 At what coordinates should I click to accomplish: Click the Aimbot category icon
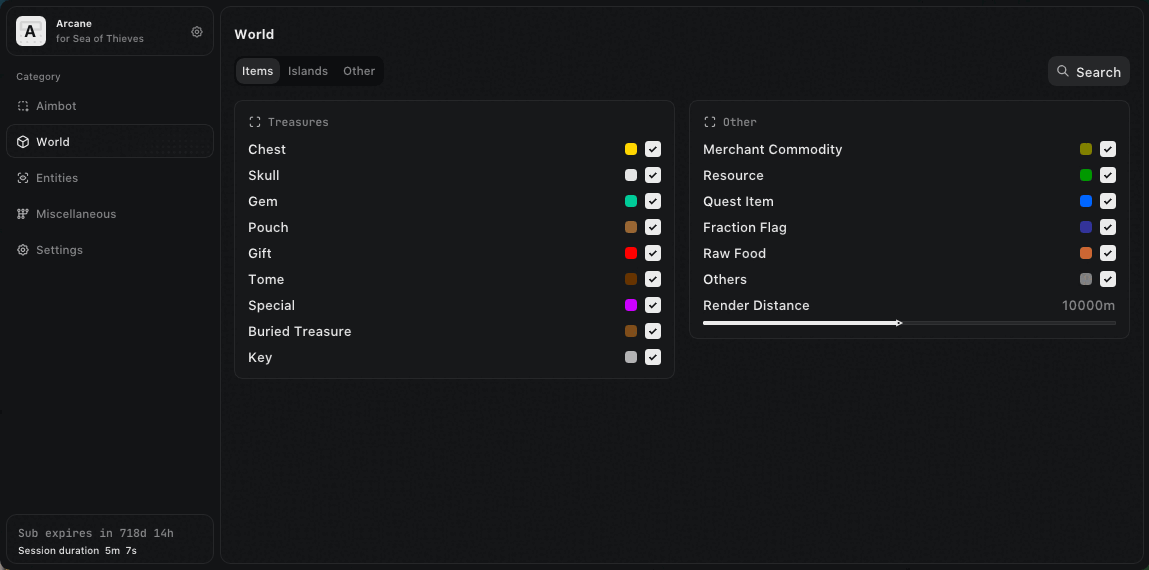[23, 106]
